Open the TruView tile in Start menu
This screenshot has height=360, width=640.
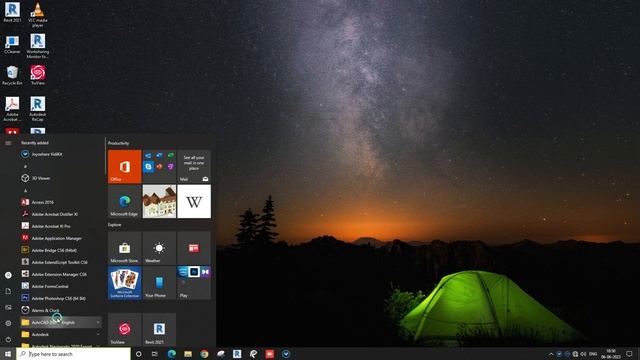(x=124, y=329)
